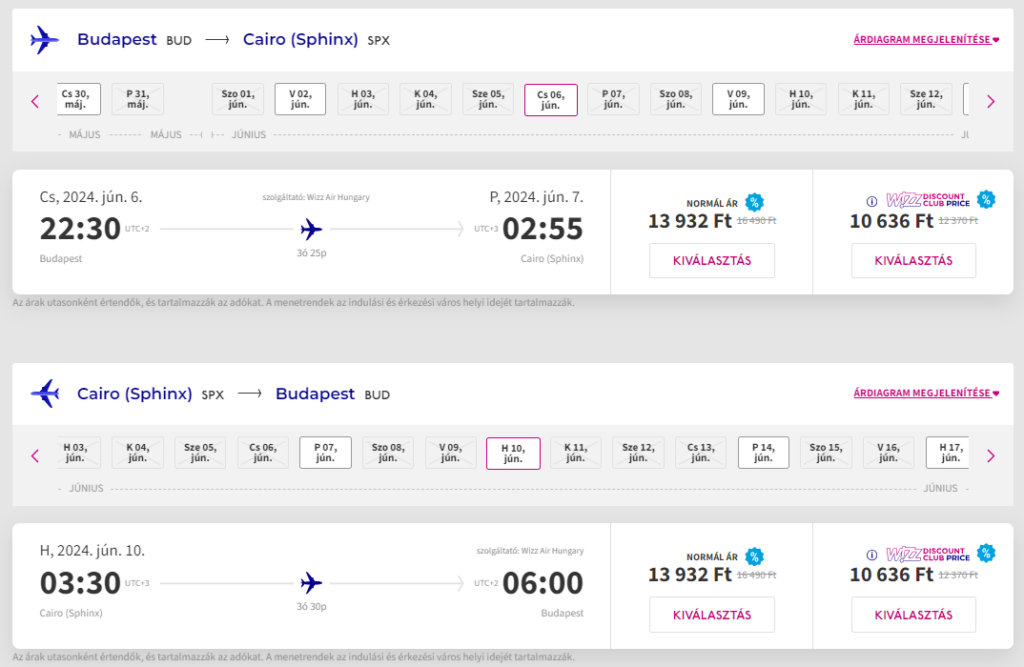Select return date P 14, jún.
The height and width of the screenshot is (667, 1024).
(763, 452)
